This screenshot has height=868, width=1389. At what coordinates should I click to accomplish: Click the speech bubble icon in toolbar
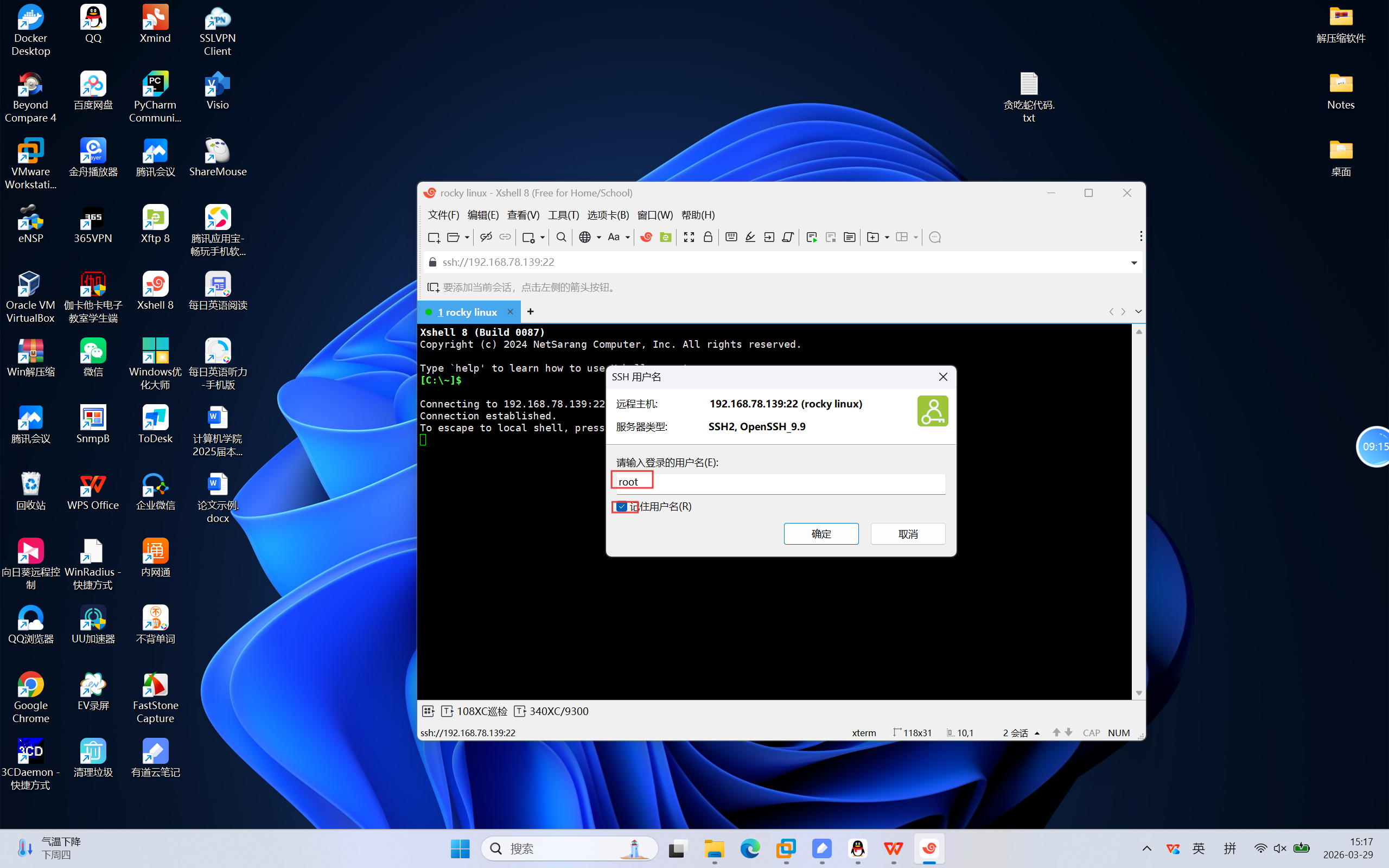pyautogui.click(x=934, y=237)
